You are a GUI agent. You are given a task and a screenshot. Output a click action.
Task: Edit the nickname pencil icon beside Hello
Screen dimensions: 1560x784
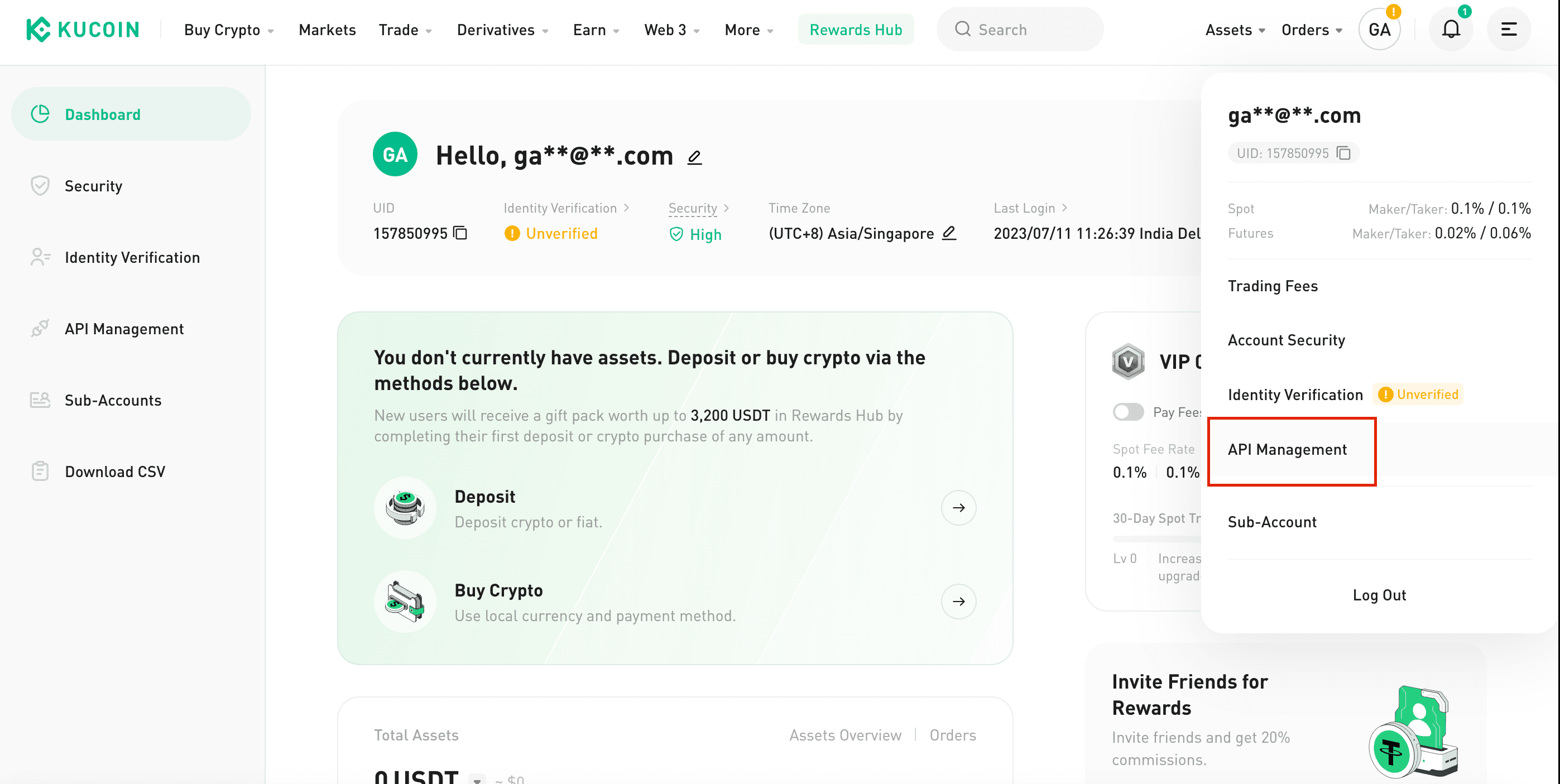point(694,157)
